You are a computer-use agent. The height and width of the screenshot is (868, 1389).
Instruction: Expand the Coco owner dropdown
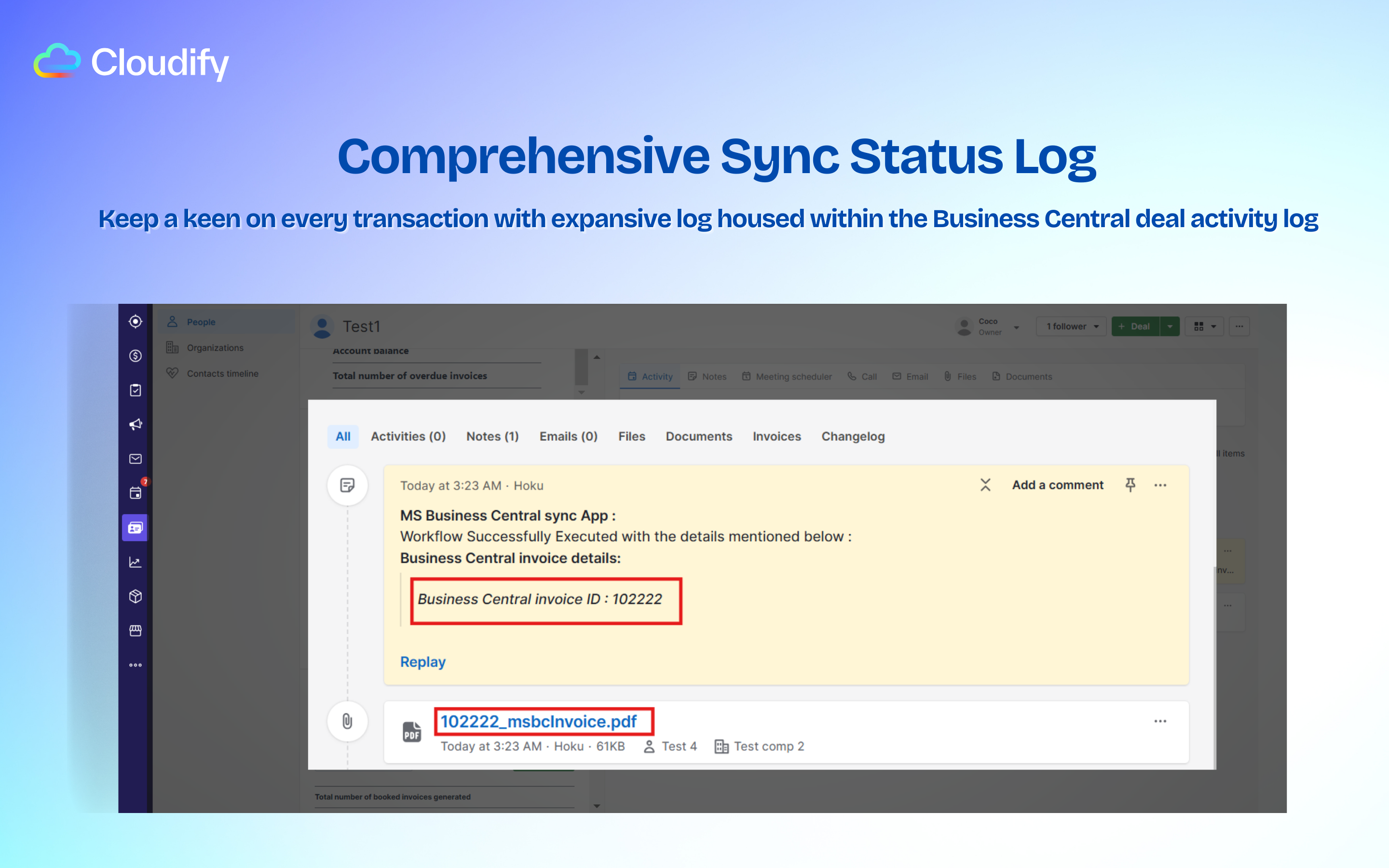coord(1017,327)
